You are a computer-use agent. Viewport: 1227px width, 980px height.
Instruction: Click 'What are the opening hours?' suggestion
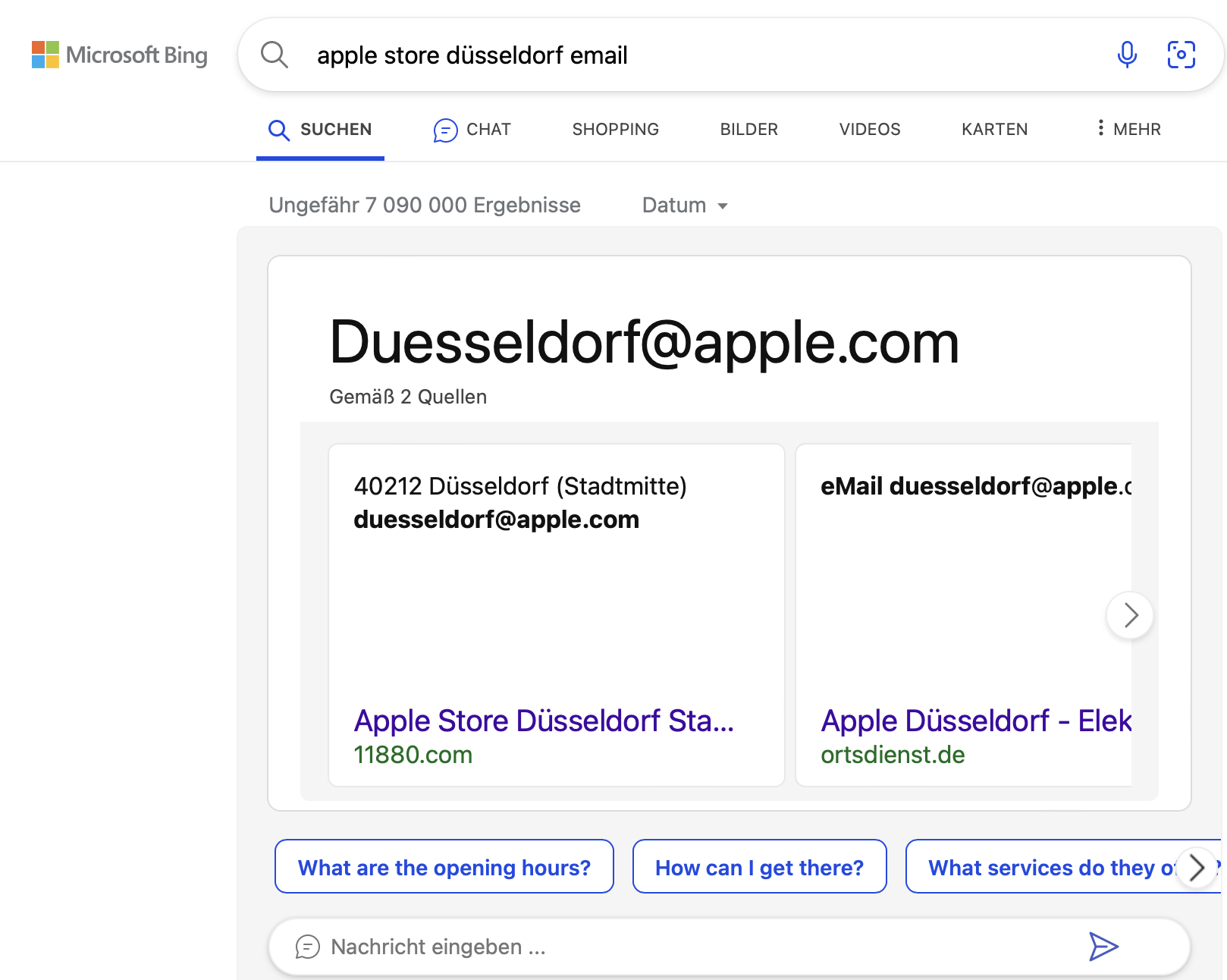click(444, 867)
